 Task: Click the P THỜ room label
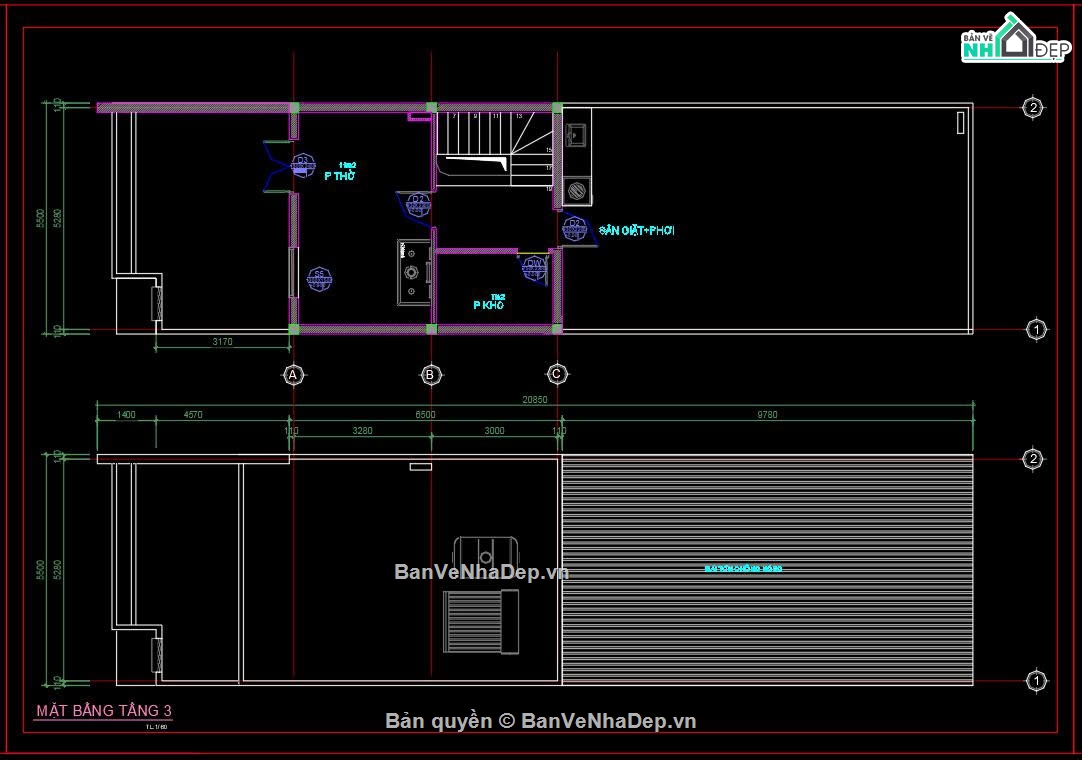340,176
